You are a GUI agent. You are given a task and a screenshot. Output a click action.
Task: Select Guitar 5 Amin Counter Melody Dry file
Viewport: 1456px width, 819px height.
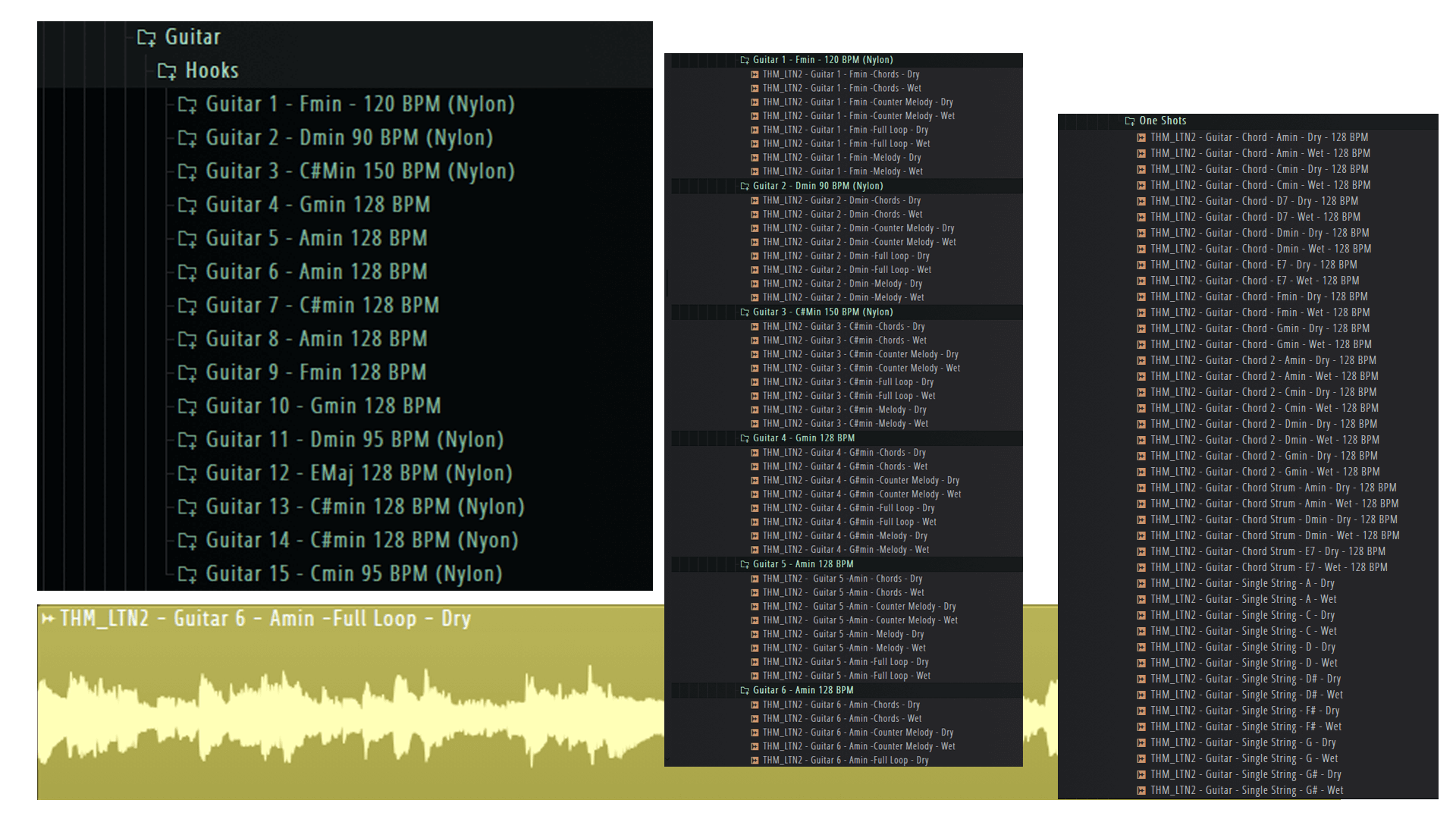click(x=858, y=607)
